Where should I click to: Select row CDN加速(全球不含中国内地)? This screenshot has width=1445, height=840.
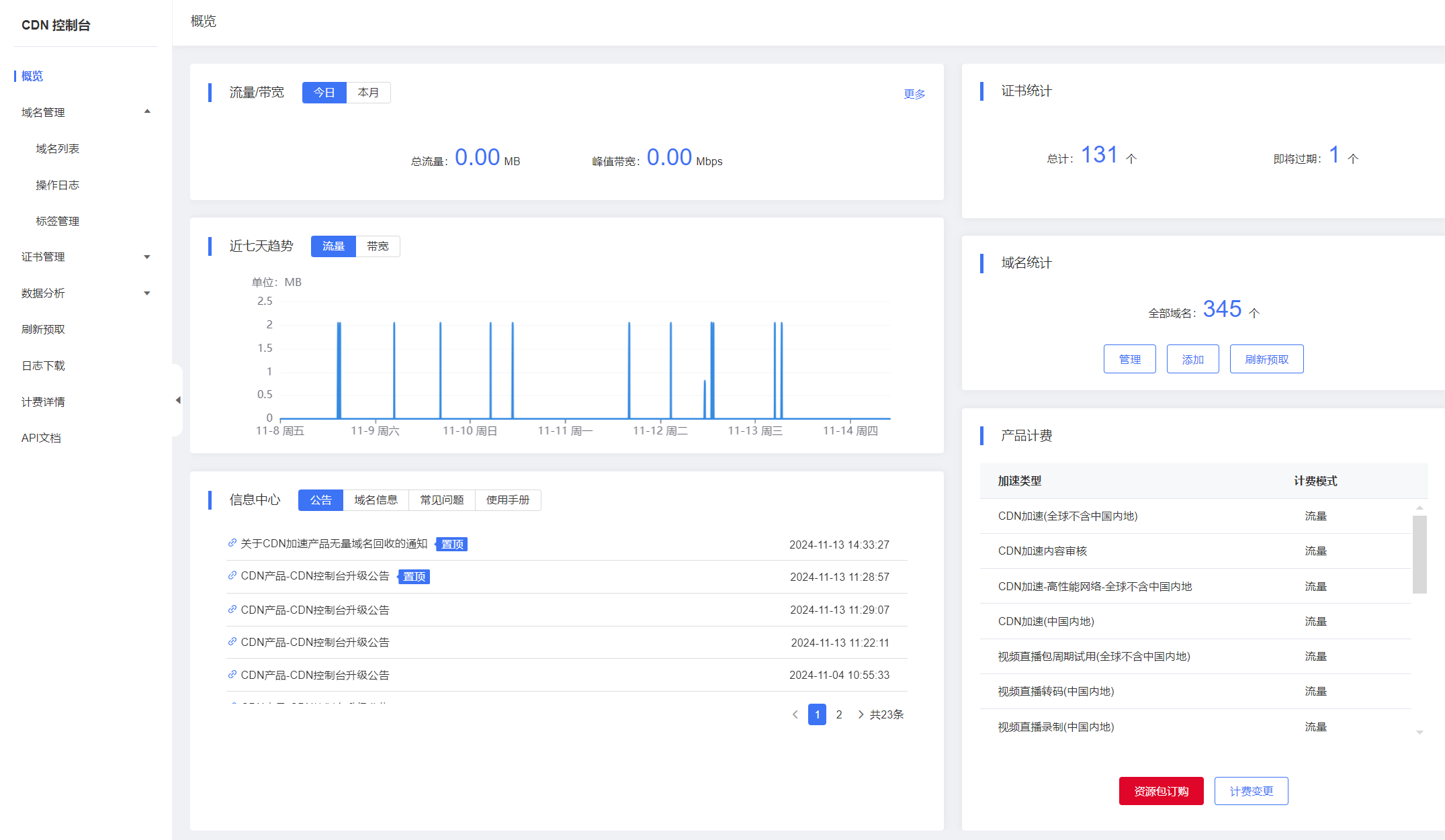pos(1196,516)
